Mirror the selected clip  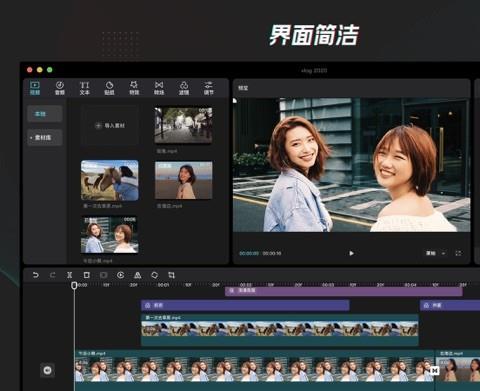[x=137, y=275]
